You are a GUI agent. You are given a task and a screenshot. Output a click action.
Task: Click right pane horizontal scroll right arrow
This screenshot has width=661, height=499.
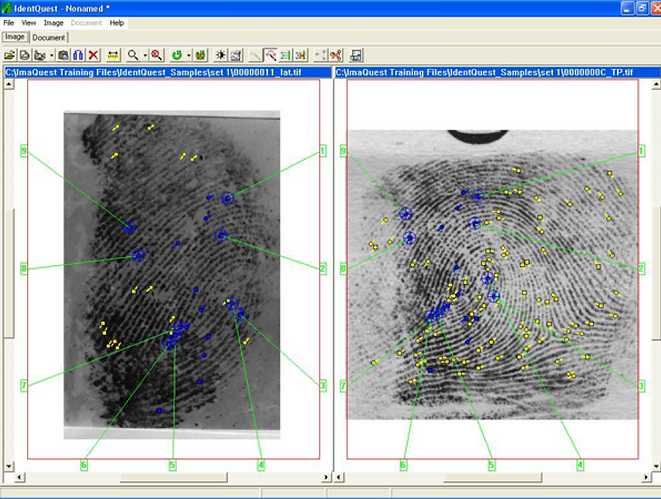pos(645,478)
